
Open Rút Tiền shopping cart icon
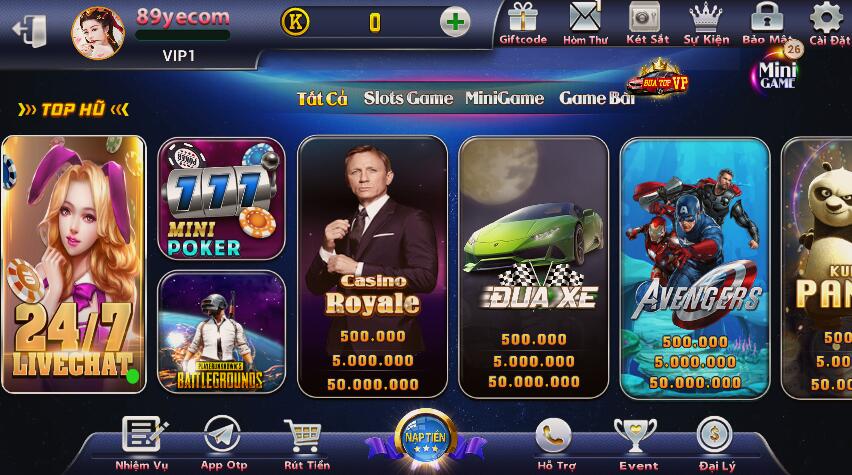tap(304, 435)
